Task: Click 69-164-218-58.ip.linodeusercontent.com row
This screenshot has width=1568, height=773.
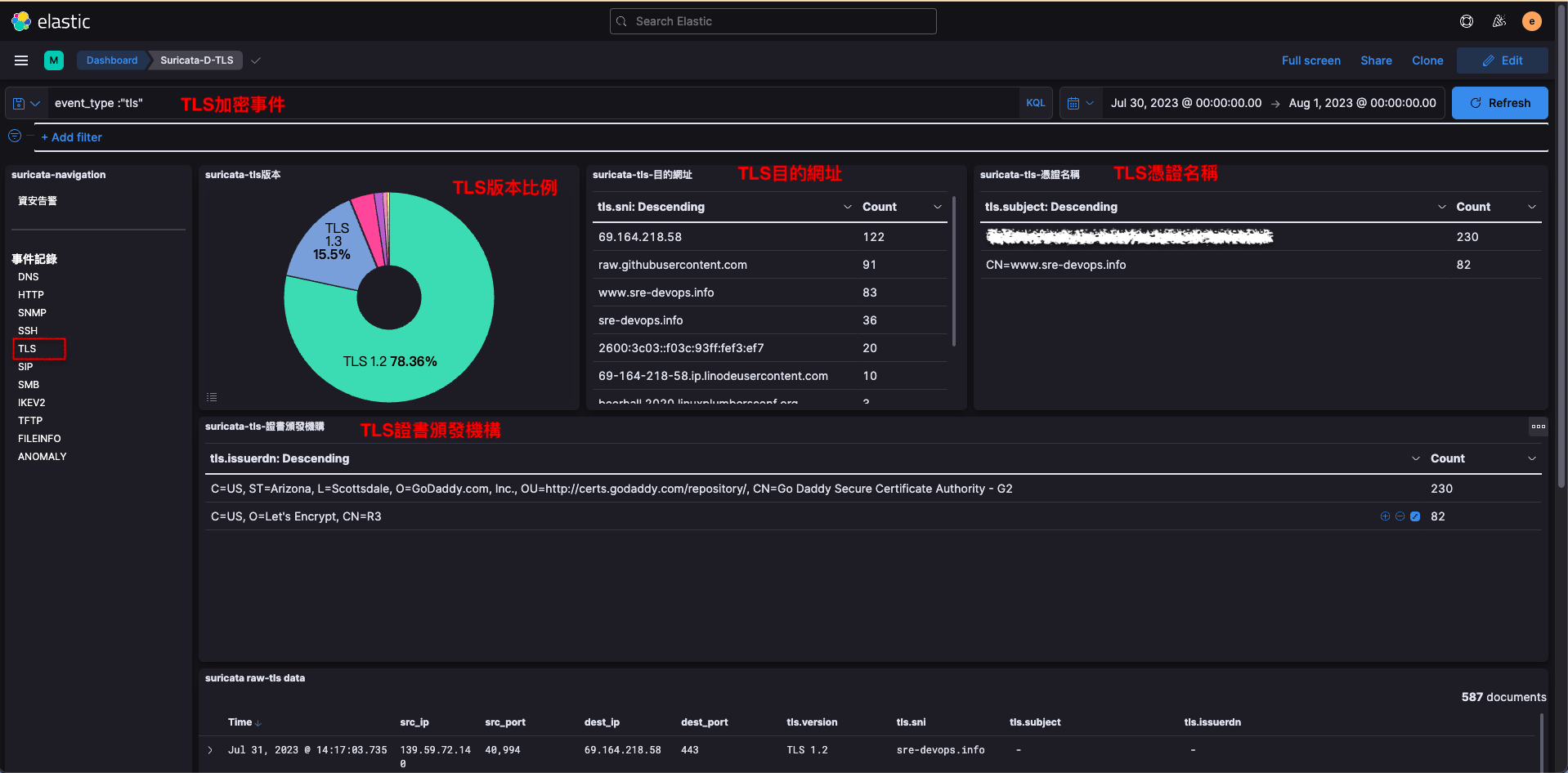Action: click(771, 376)
